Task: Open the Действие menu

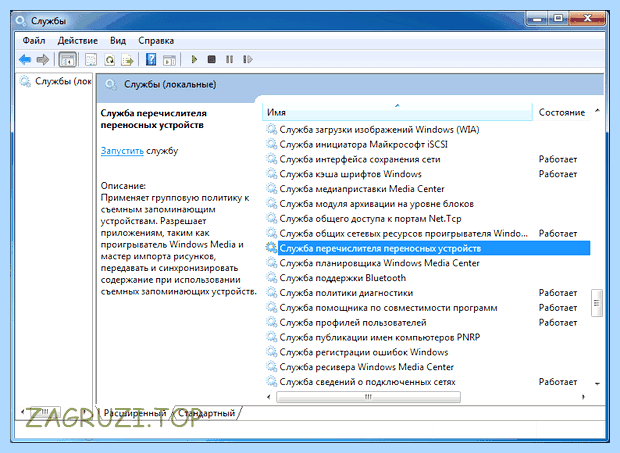Action: 78,41
